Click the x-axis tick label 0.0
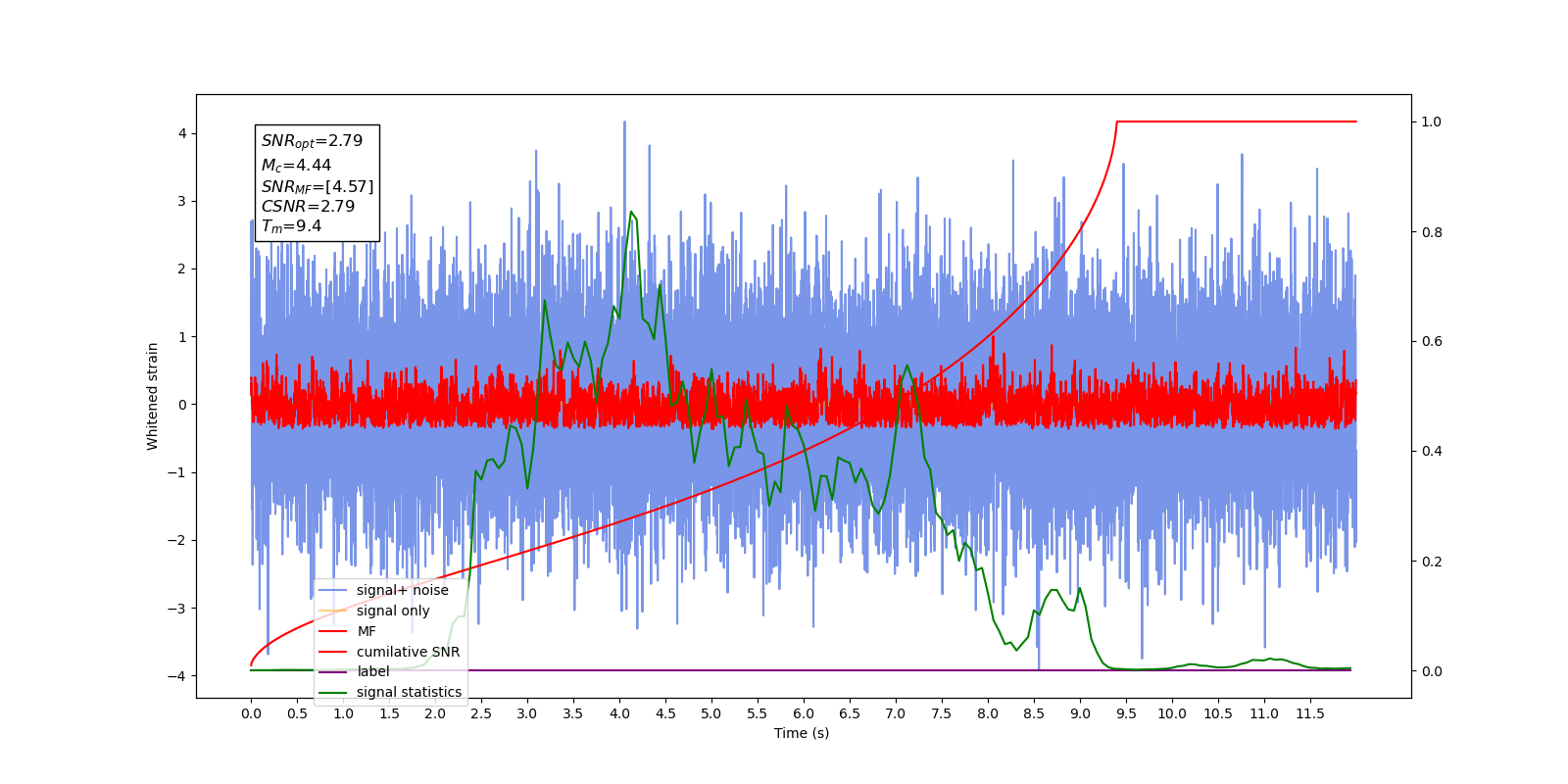Image resolution: width=1568 pixels, height=784 pixels. [x=251, y=713]
